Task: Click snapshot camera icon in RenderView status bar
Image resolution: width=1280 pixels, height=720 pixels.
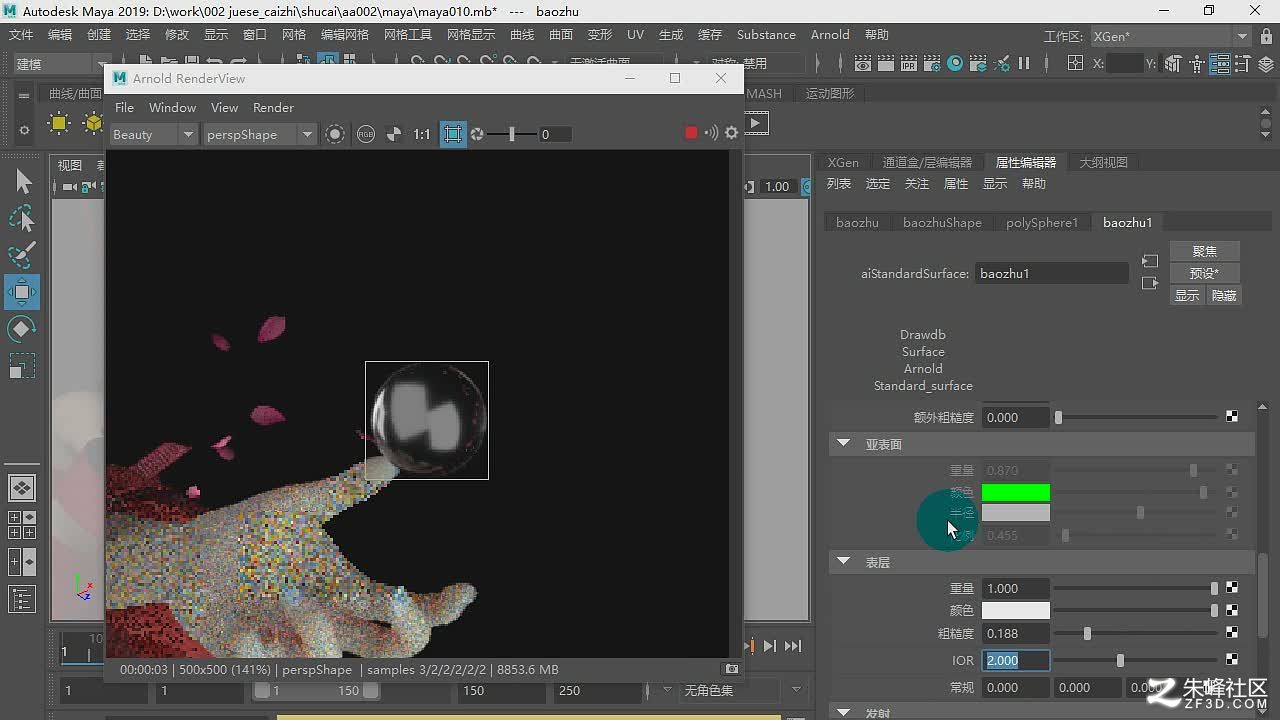Action: coord(732,669)
